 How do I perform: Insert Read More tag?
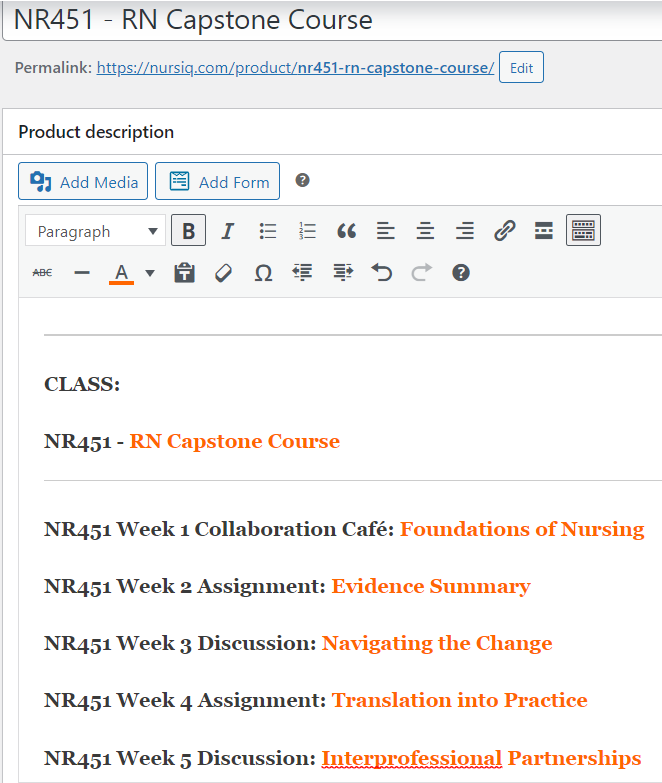coord(543,231)
